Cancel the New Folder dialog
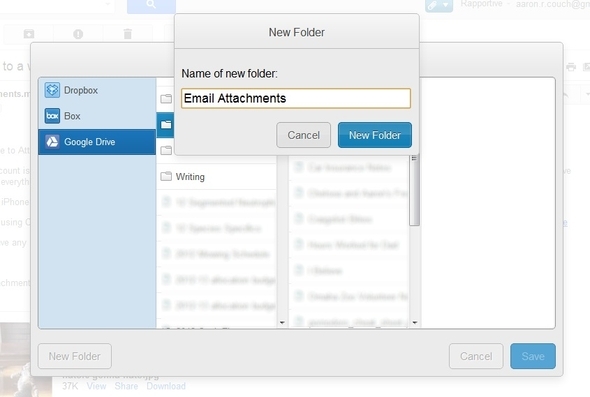 pyautogui.click(x=303, y=135)
